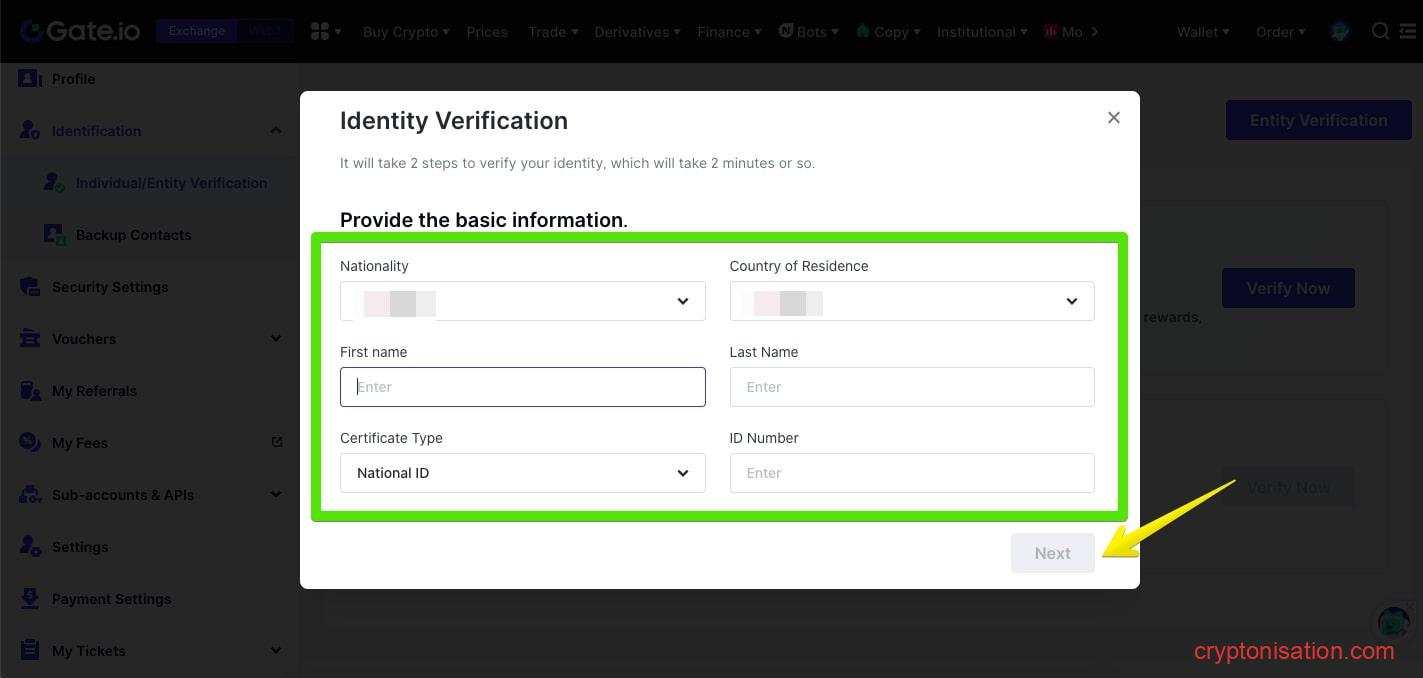Click the My Referrals sidebar icon
The width and height of the screenshot is (1423, 678).
click(x=30, y=391)
